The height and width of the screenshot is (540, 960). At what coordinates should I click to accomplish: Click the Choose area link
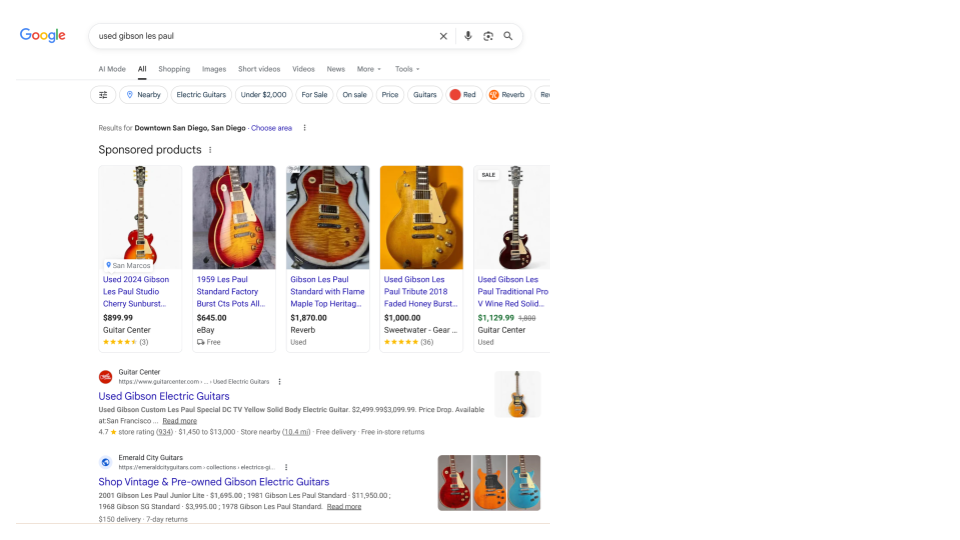(x=272, y=128)
